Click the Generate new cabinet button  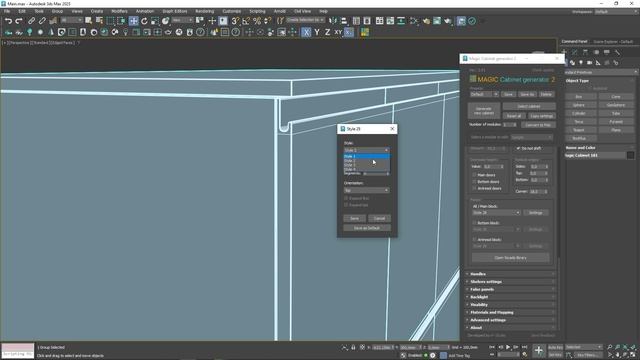pos(484,111)
